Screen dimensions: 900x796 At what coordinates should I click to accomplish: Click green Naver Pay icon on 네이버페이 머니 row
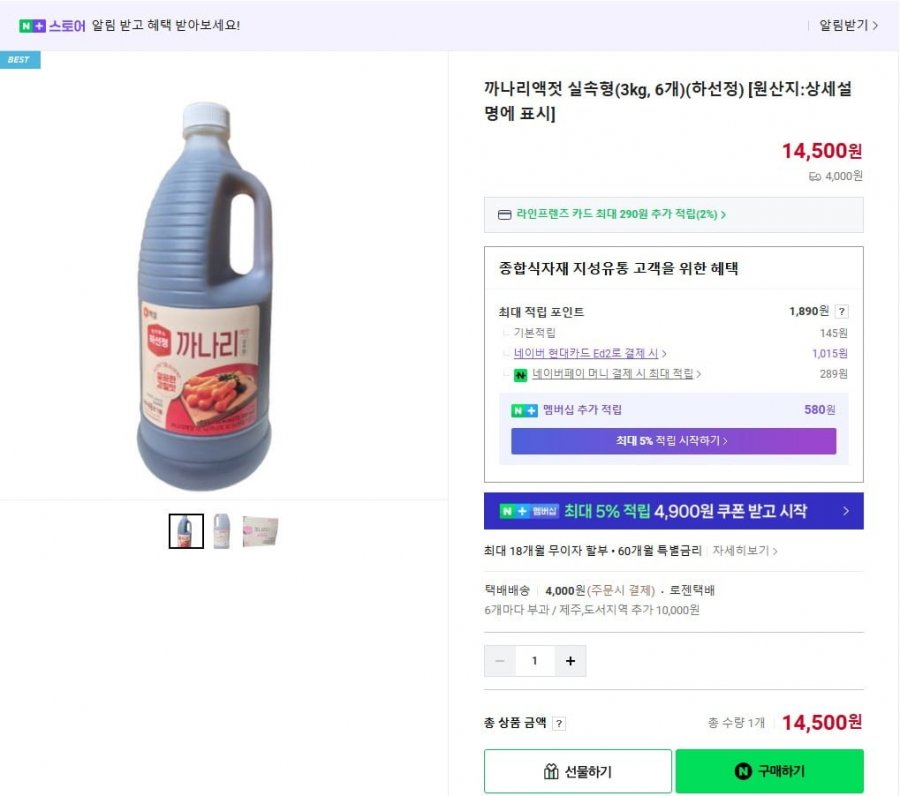point(520,372)
